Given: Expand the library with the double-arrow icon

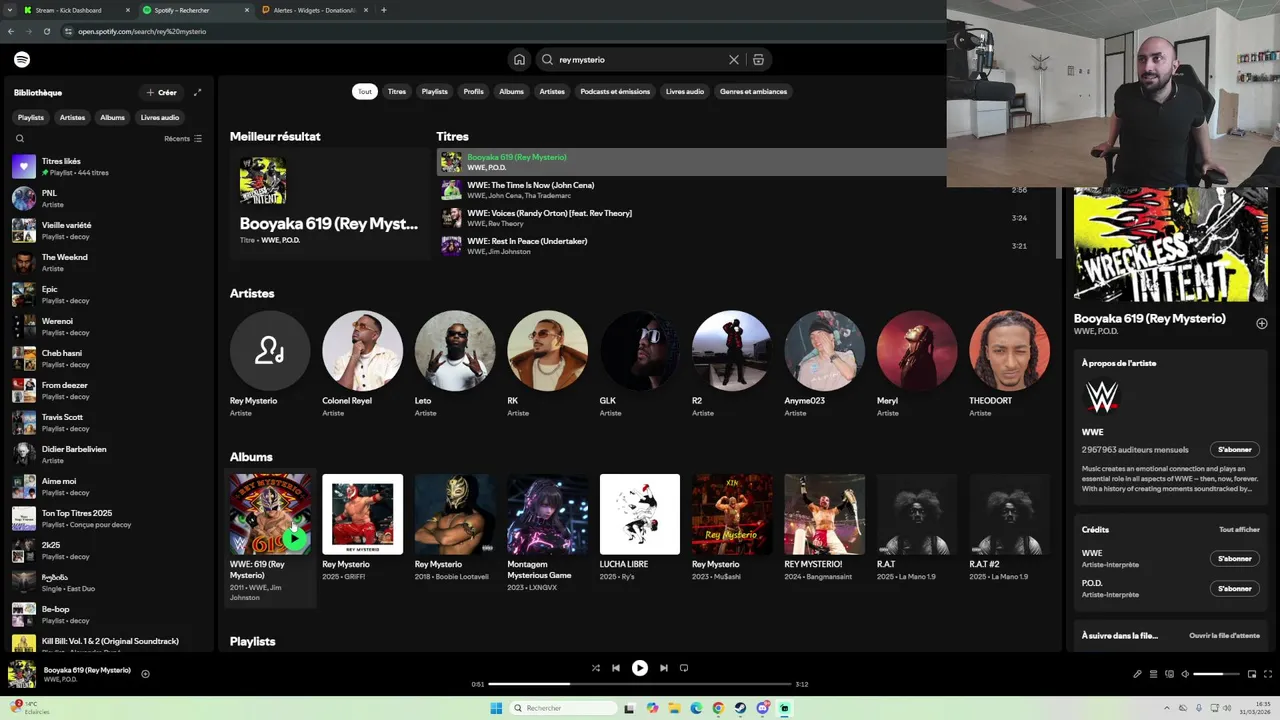Looking at the screenshot, I should tap(197, 92).
